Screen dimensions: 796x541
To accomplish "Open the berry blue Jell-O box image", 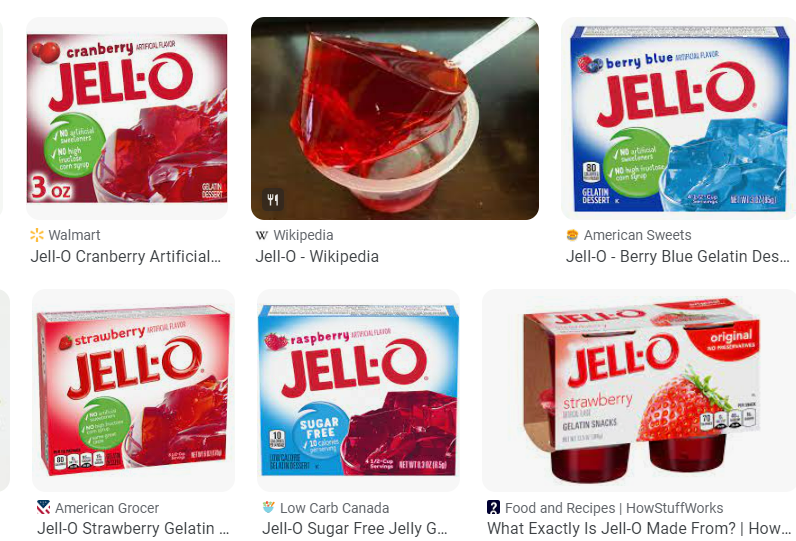I will [678, 118].
